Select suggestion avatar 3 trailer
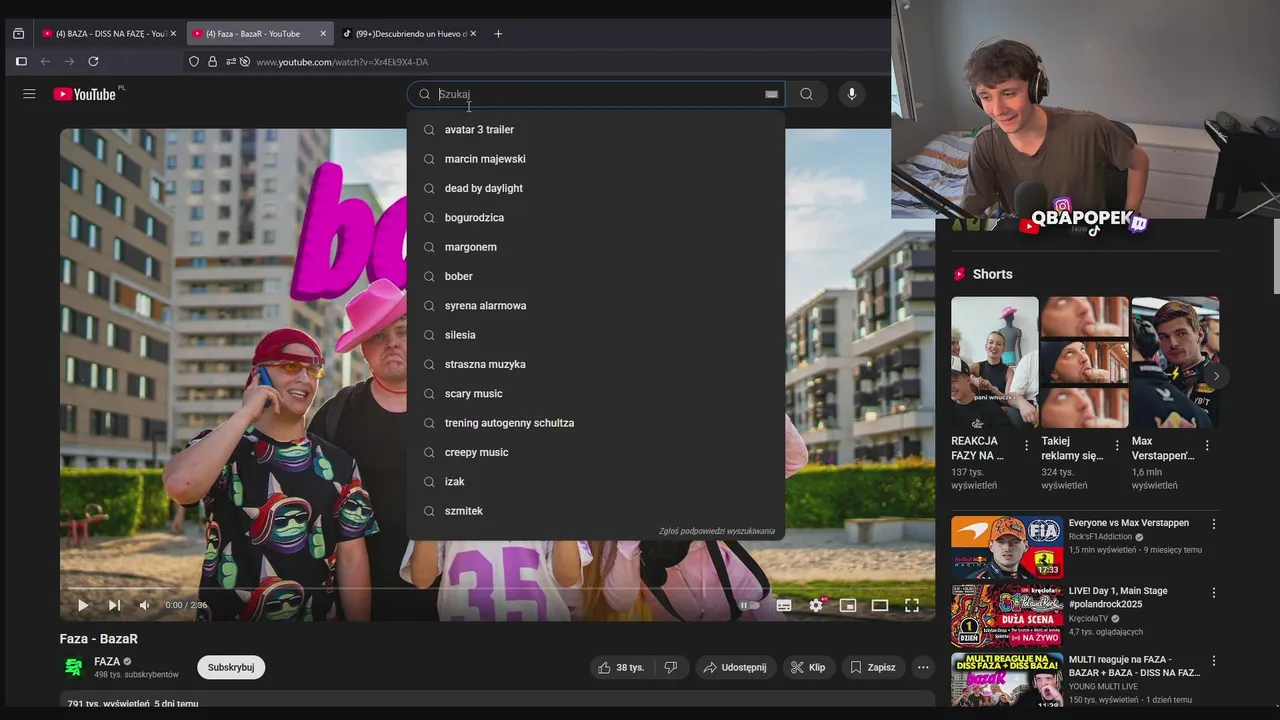The height and width of the screenshot is (720, 1280). pos(596,129)
